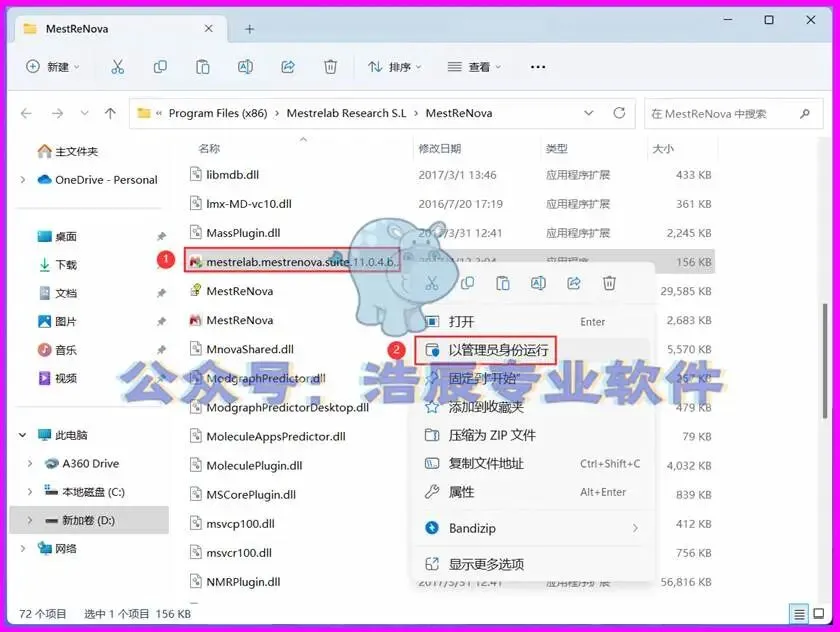Expand the OneDrive - Personal tree node

point(22,180)
